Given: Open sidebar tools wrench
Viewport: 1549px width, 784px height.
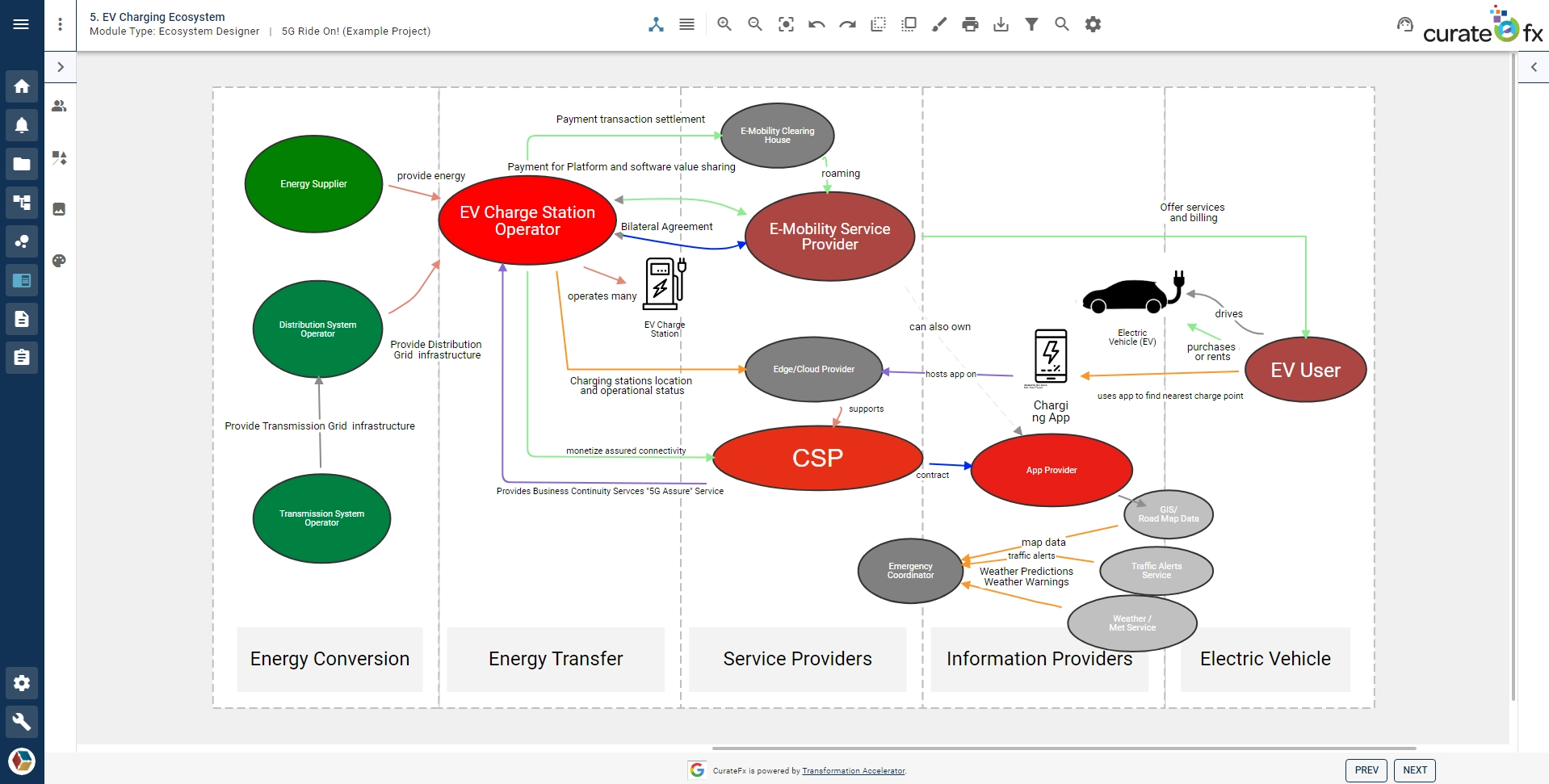Looking at the screenshot, I should tap(22, 722).
